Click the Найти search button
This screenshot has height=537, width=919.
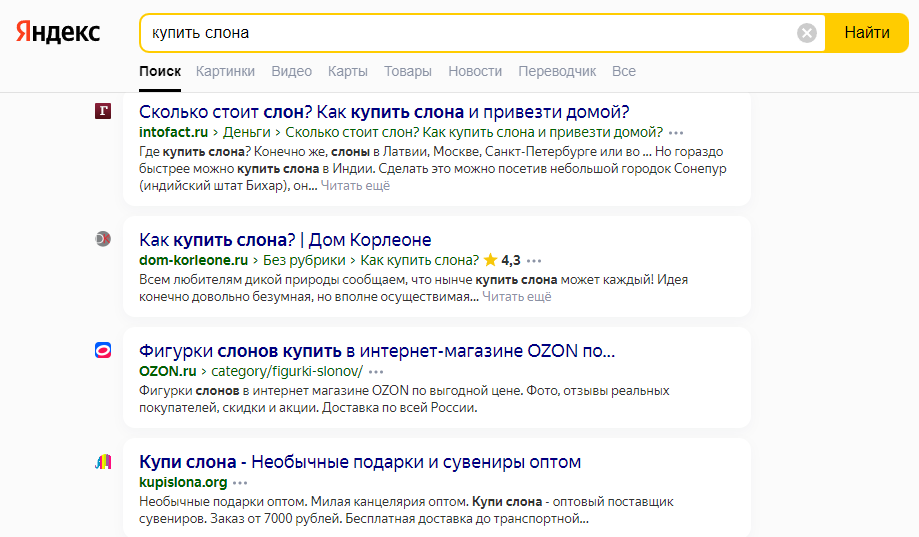click(867, 33)
